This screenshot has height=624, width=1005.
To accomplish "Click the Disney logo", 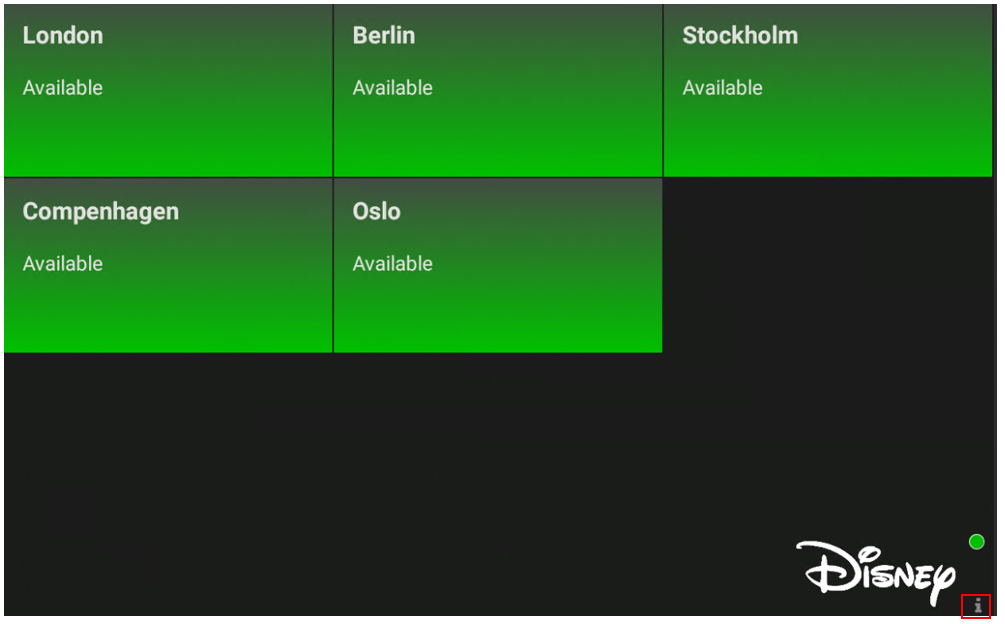I will [x=876, y=572].
